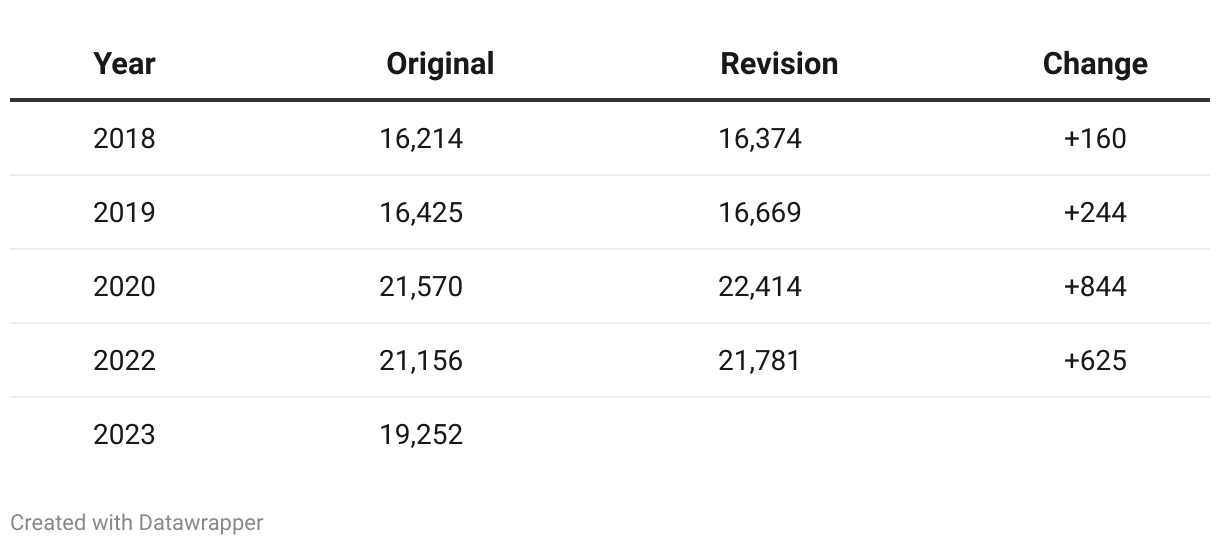The width and height of the screenshot is (1220, 546).
Task: Click the Year column header
Action: pos(124,64)
